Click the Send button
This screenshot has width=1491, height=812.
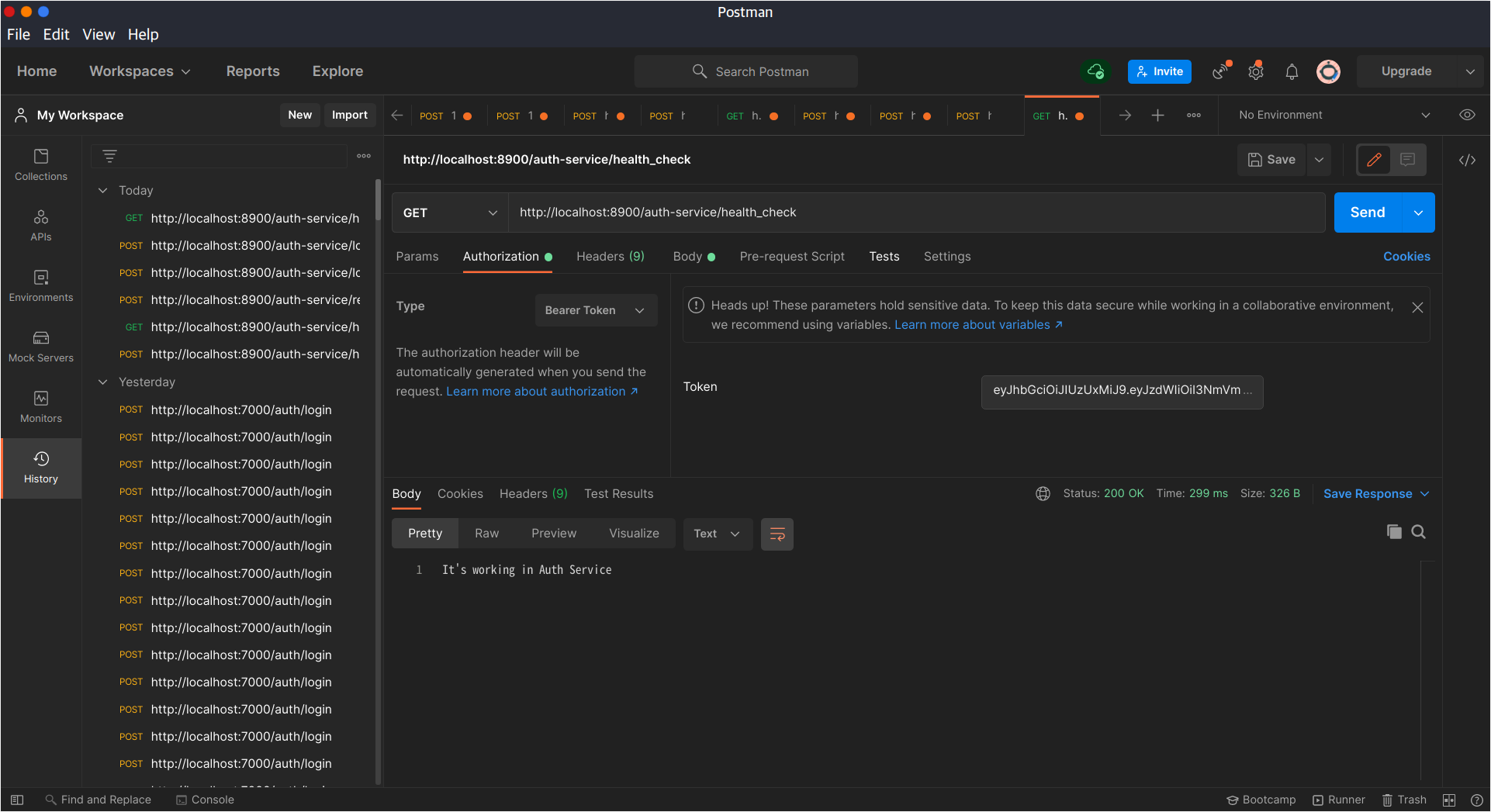[1368, 213]
